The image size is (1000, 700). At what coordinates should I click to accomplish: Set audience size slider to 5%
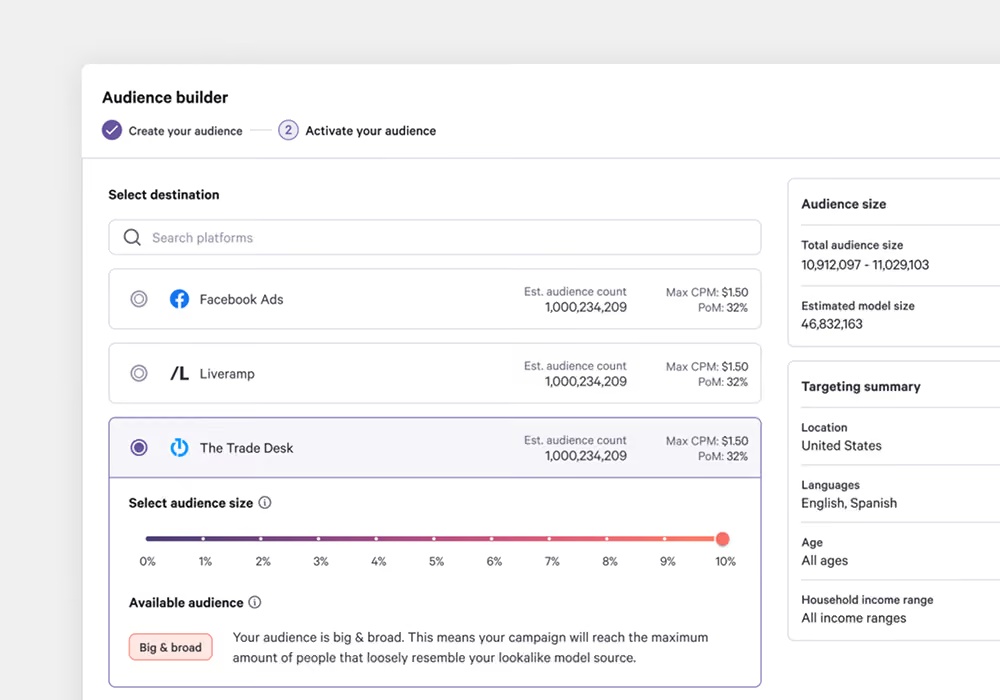434,539
